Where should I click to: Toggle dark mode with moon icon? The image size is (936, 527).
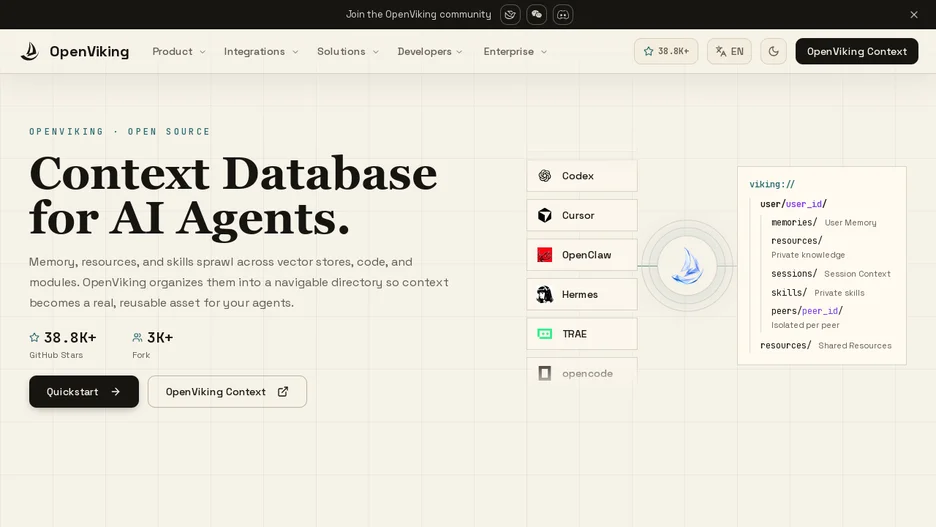coord(774,51)
